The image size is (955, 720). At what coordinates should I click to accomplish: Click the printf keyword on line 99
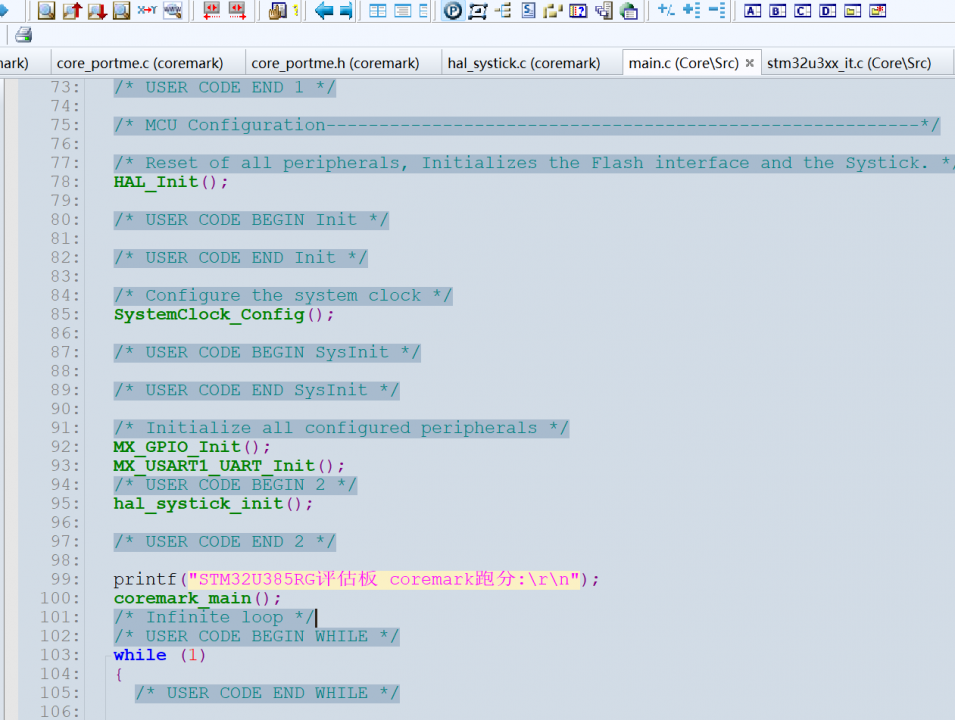coord(145,579)
